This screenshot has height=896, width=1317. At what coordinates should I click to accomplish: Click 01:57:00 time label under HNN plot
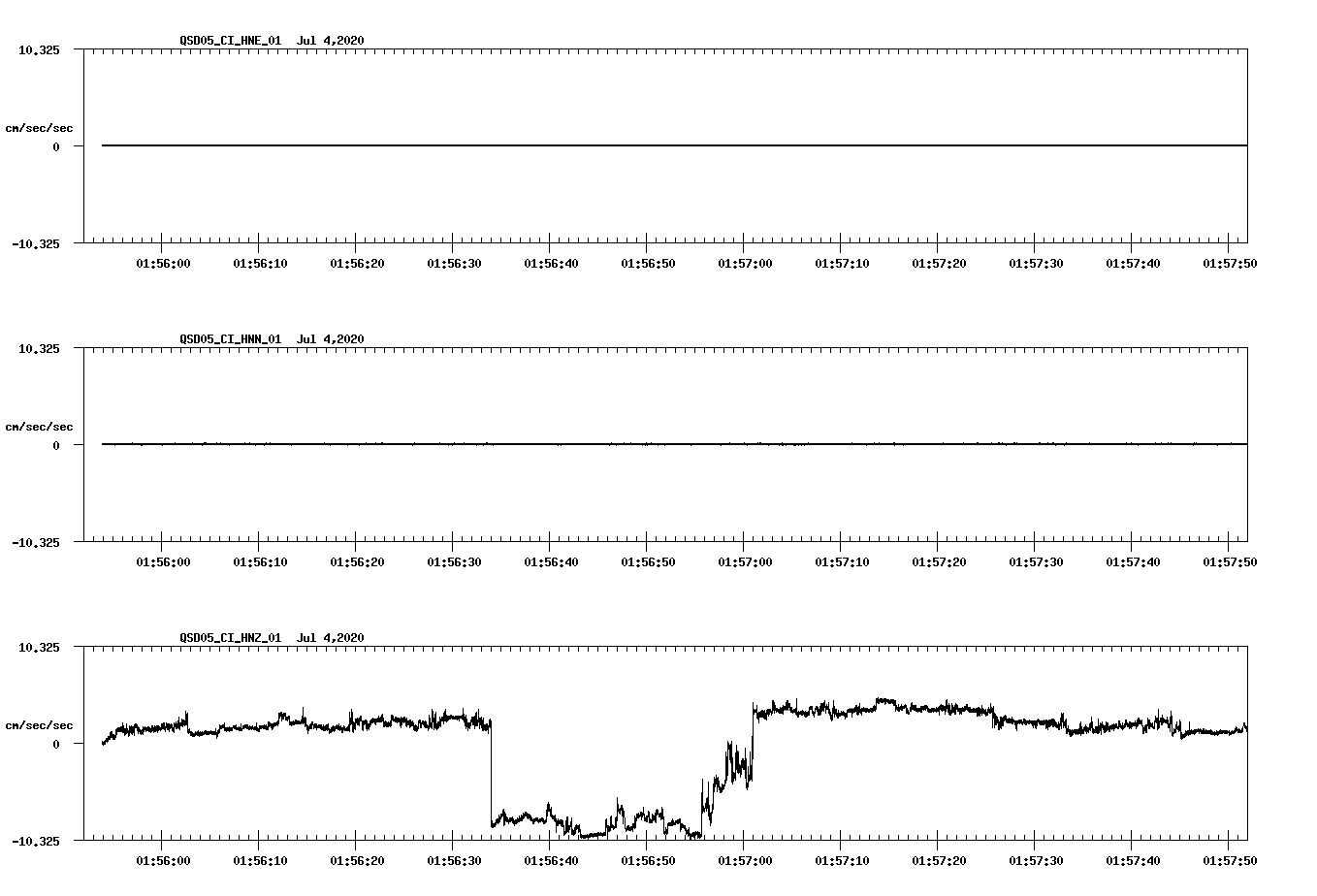[x=745, y=562]
